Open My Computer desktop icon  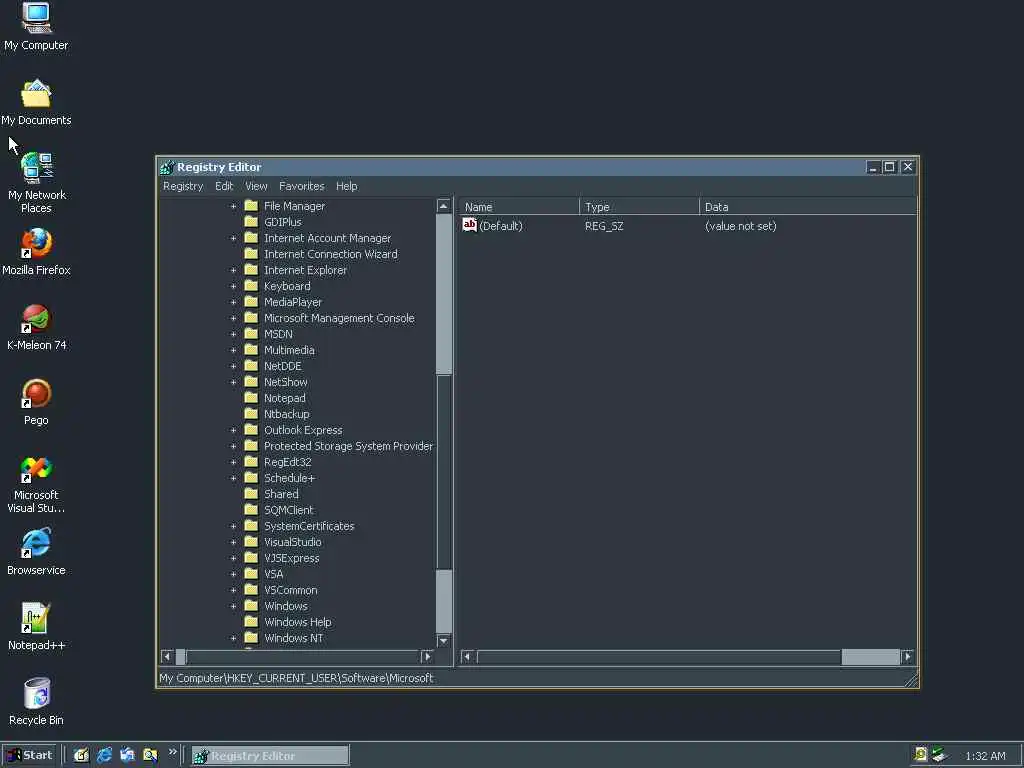pos(36,19)
